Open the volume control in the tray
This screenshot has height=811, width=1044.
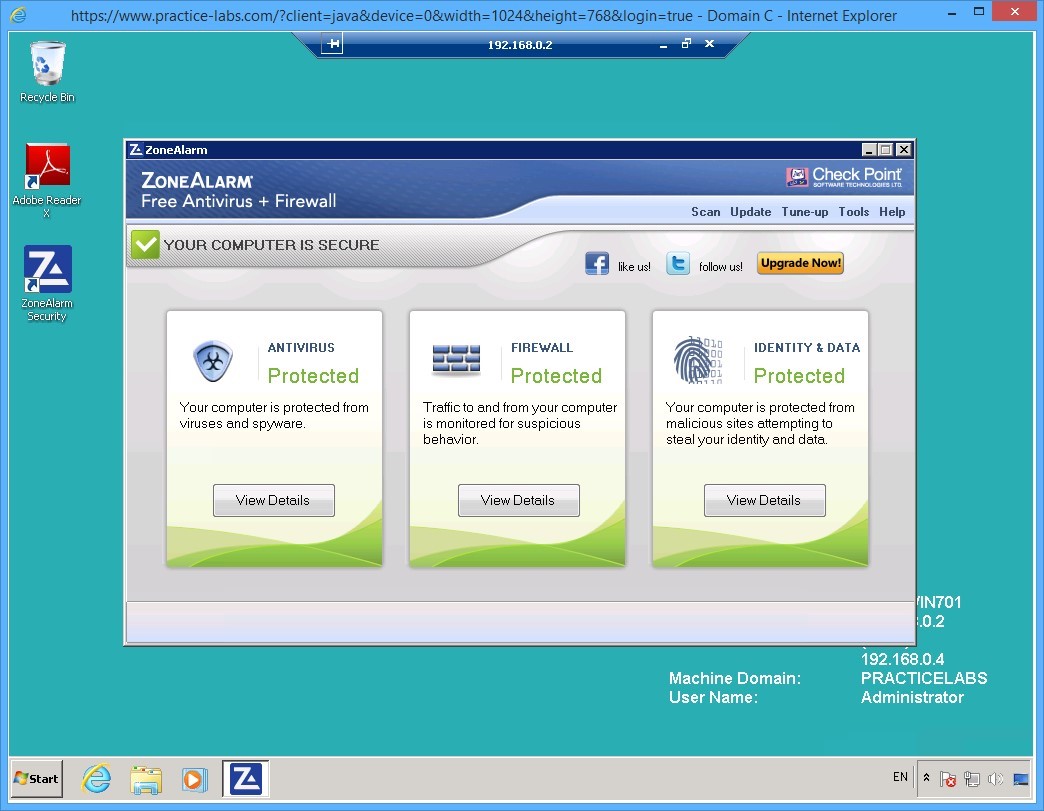coord(996,778)
